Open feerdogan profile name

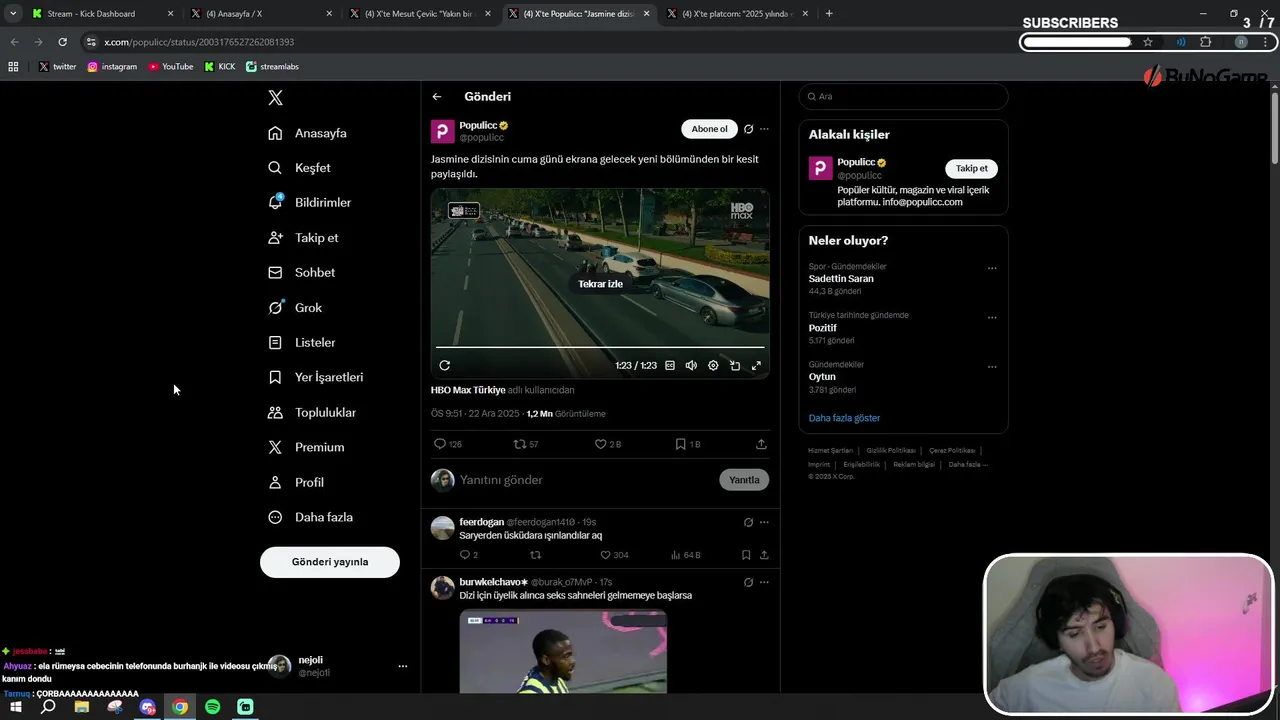pyautogui.click(x=482, y=522)
